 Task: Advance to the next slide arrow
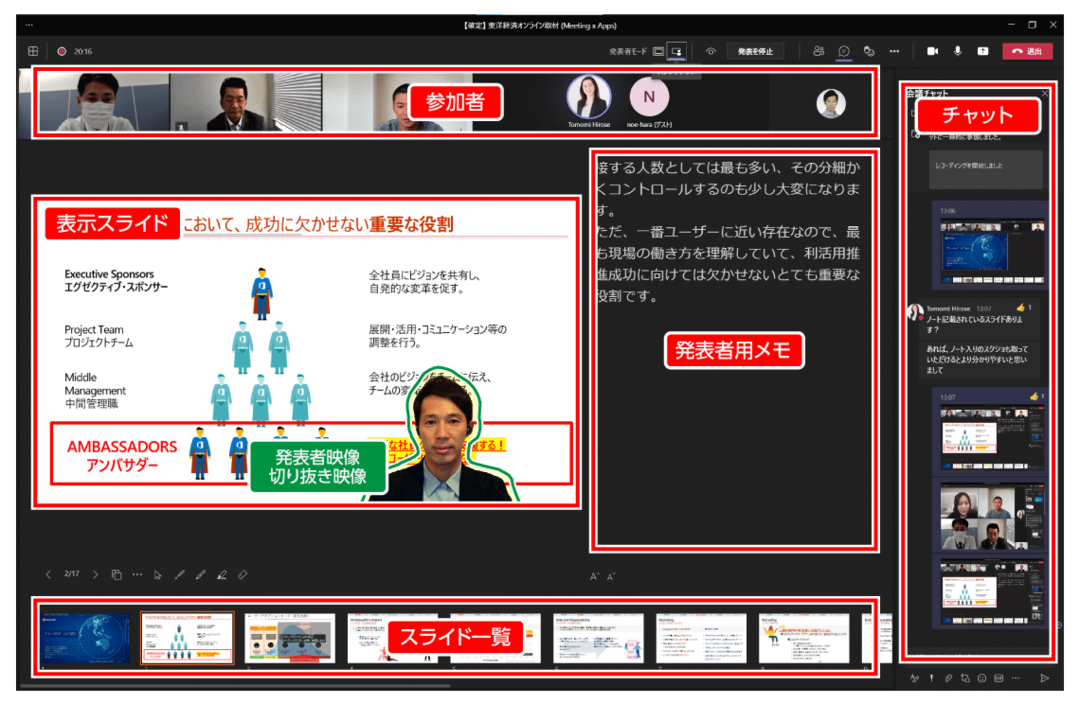coord(95,574)
